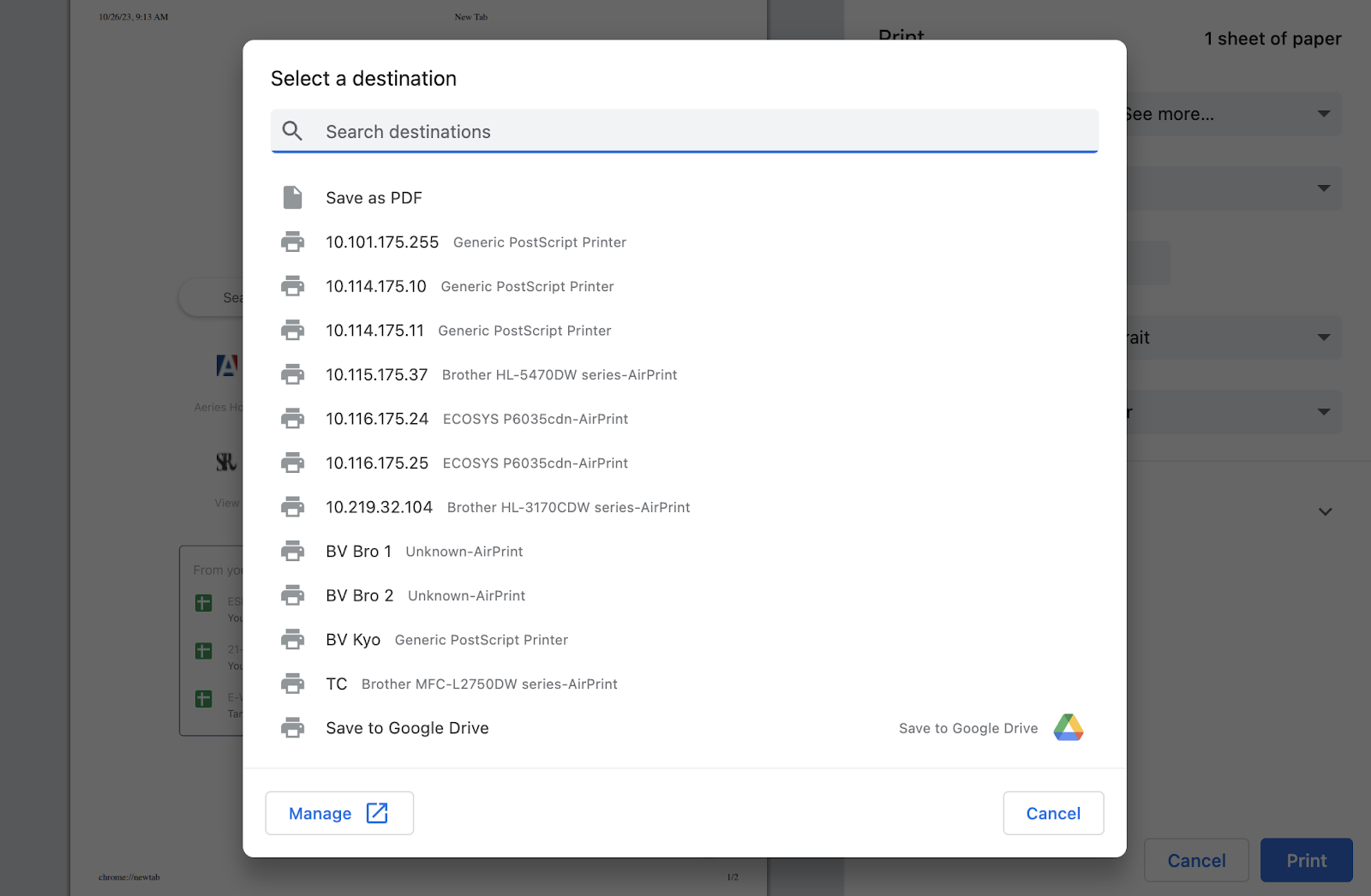The height and width of the screenshot is (896, 1371).
Task: Choose printer 10.114.175.11
Action: [685, 331]
